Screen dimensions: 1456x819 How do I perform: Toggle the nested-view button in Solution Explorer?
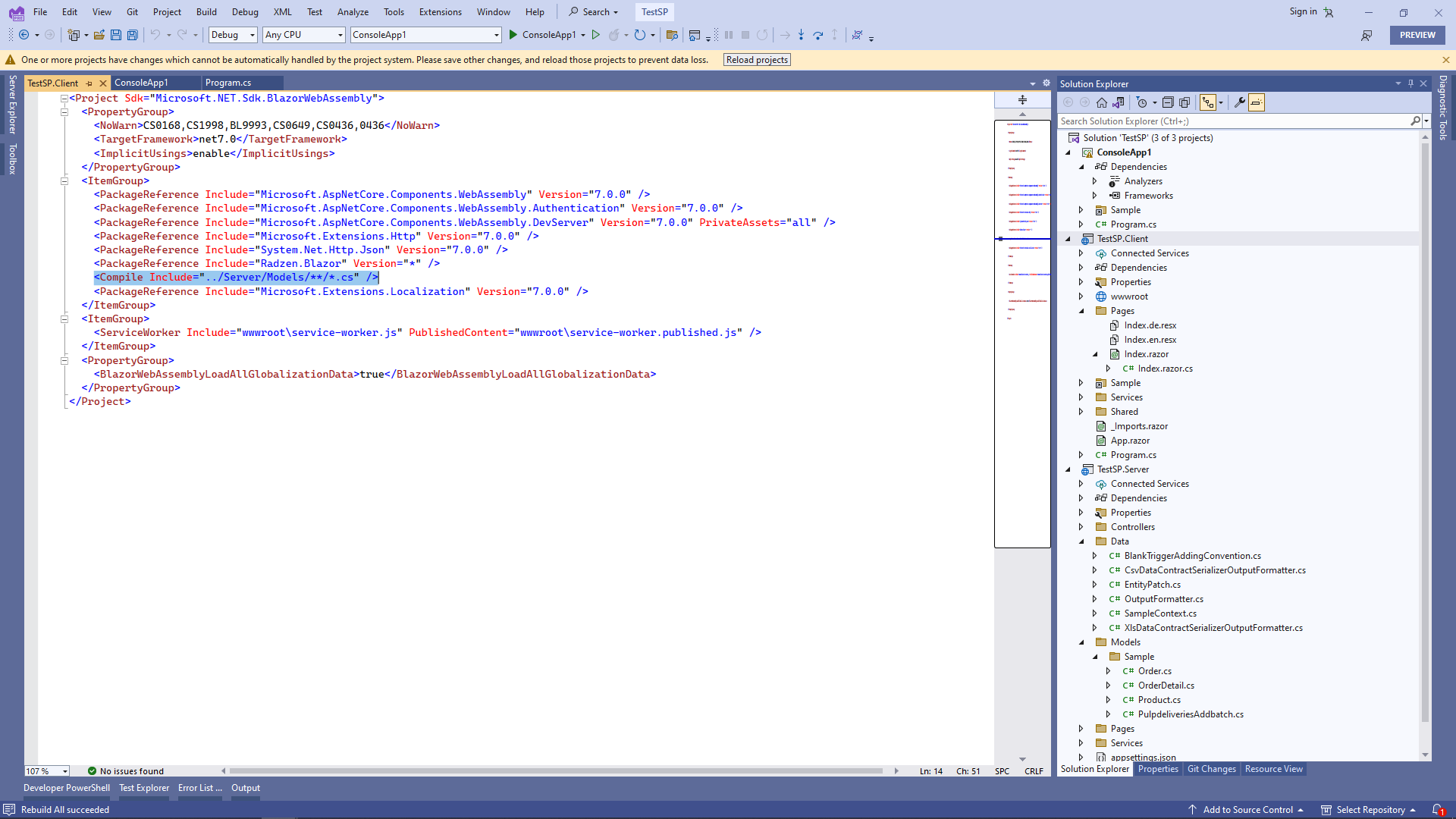point(1208,102)
